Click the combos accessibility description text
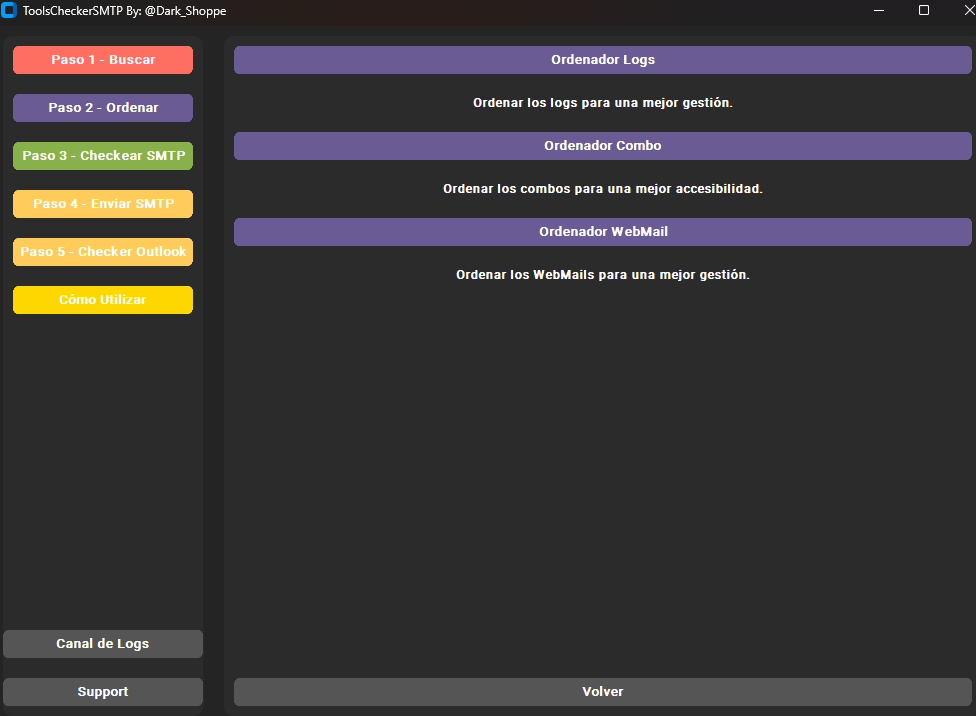 click(x=603, y=188)
